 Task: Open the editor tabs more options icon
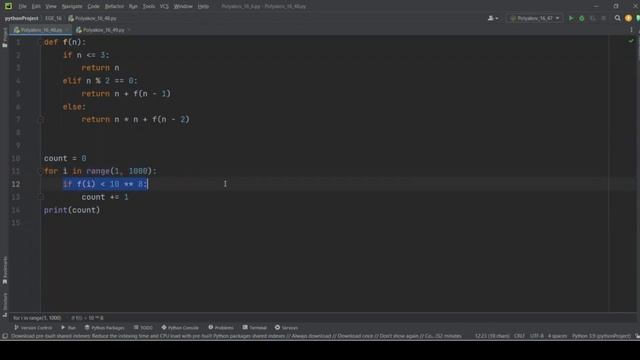tap(631, 30)
